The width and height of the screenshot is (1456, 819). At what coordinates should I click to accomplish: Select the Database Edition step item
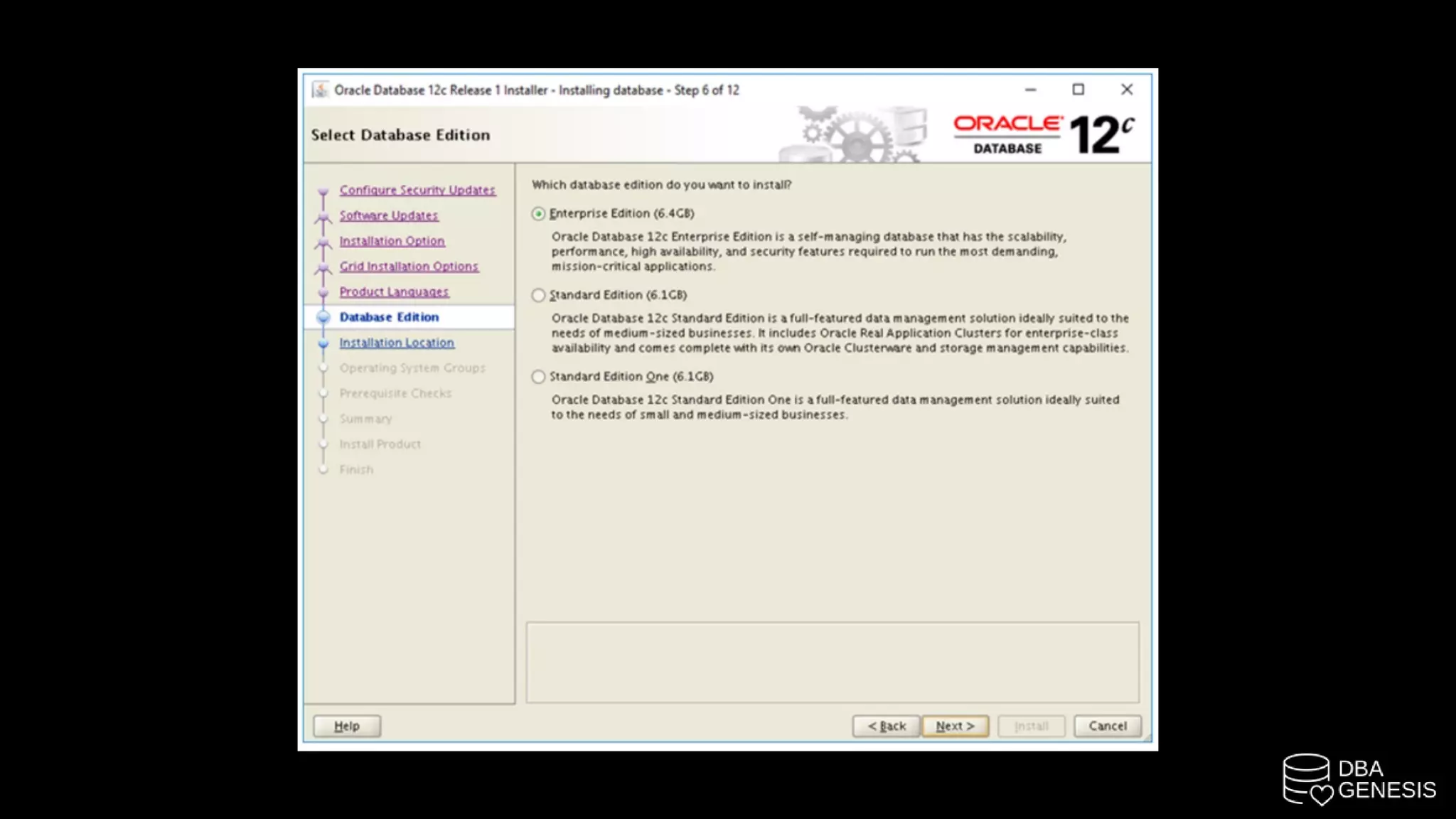[389, 317]
